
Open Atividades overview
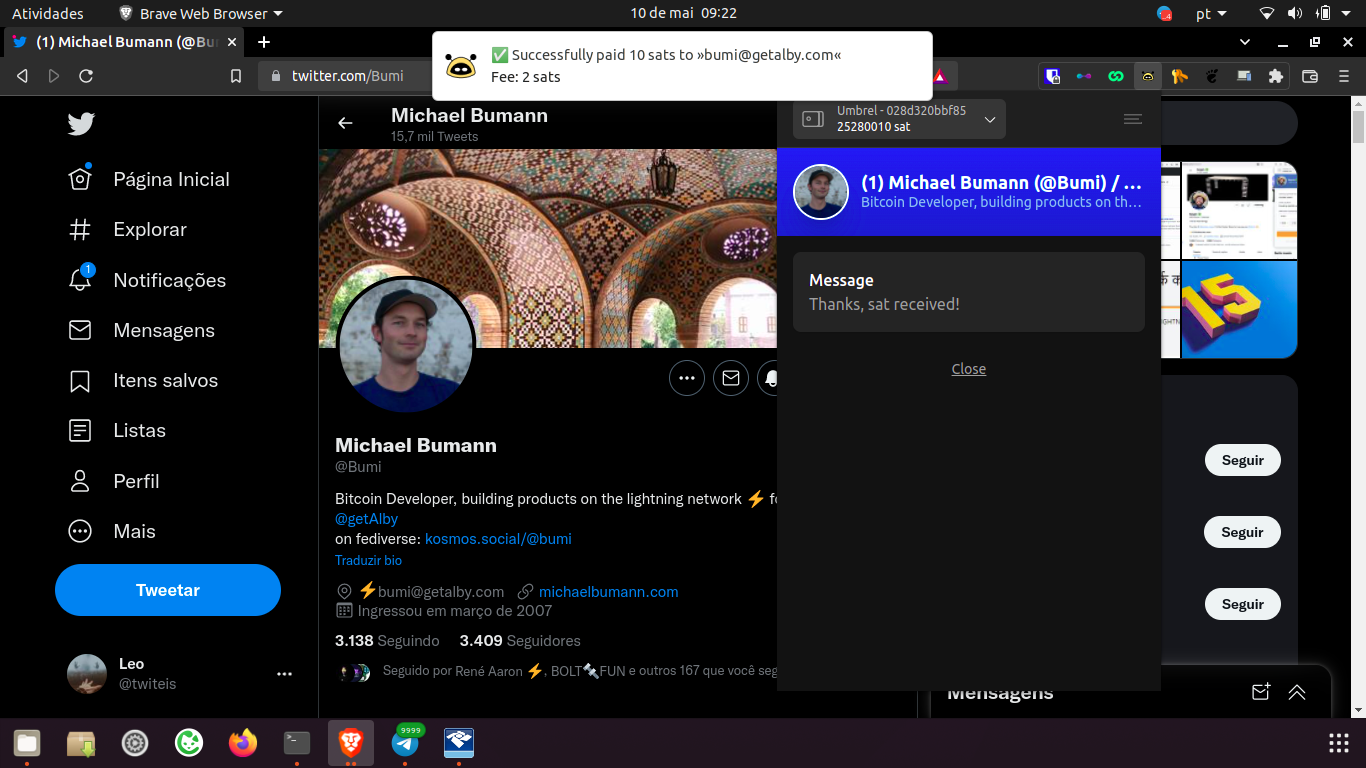[x=48, y=14]
